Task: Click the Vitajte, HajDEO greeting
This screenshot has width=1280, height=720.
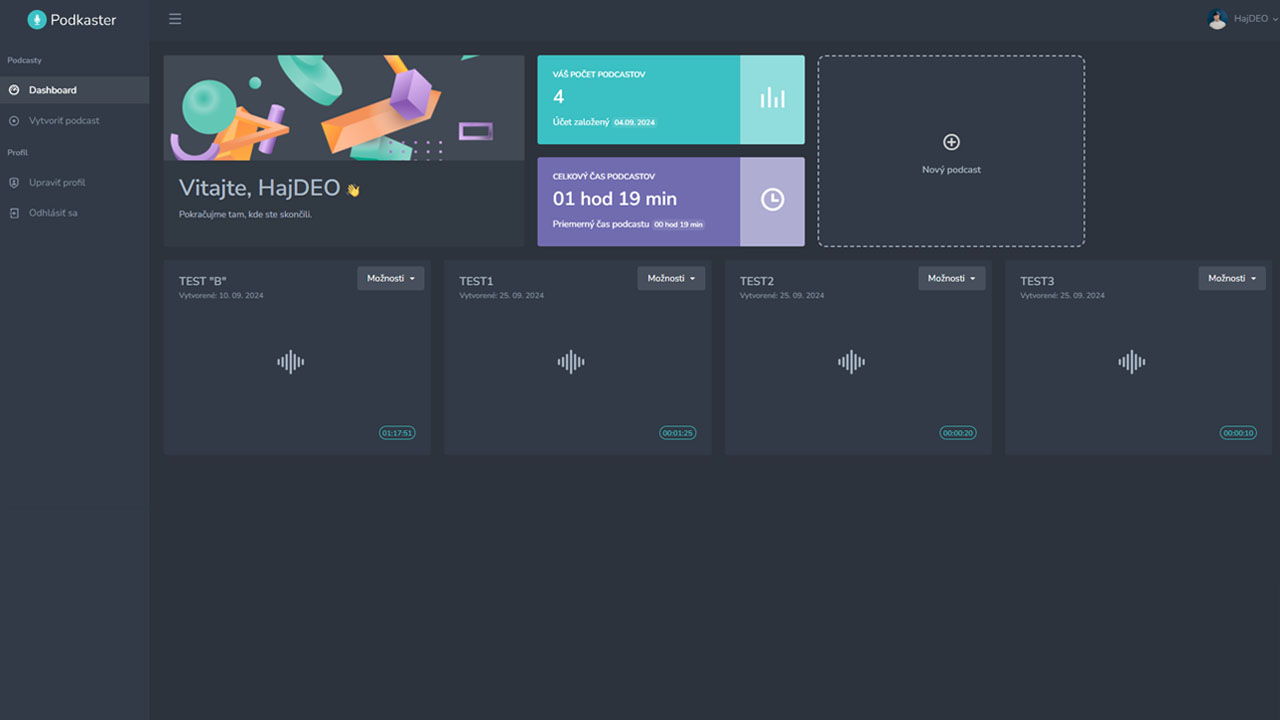Action: pos(260,188)
